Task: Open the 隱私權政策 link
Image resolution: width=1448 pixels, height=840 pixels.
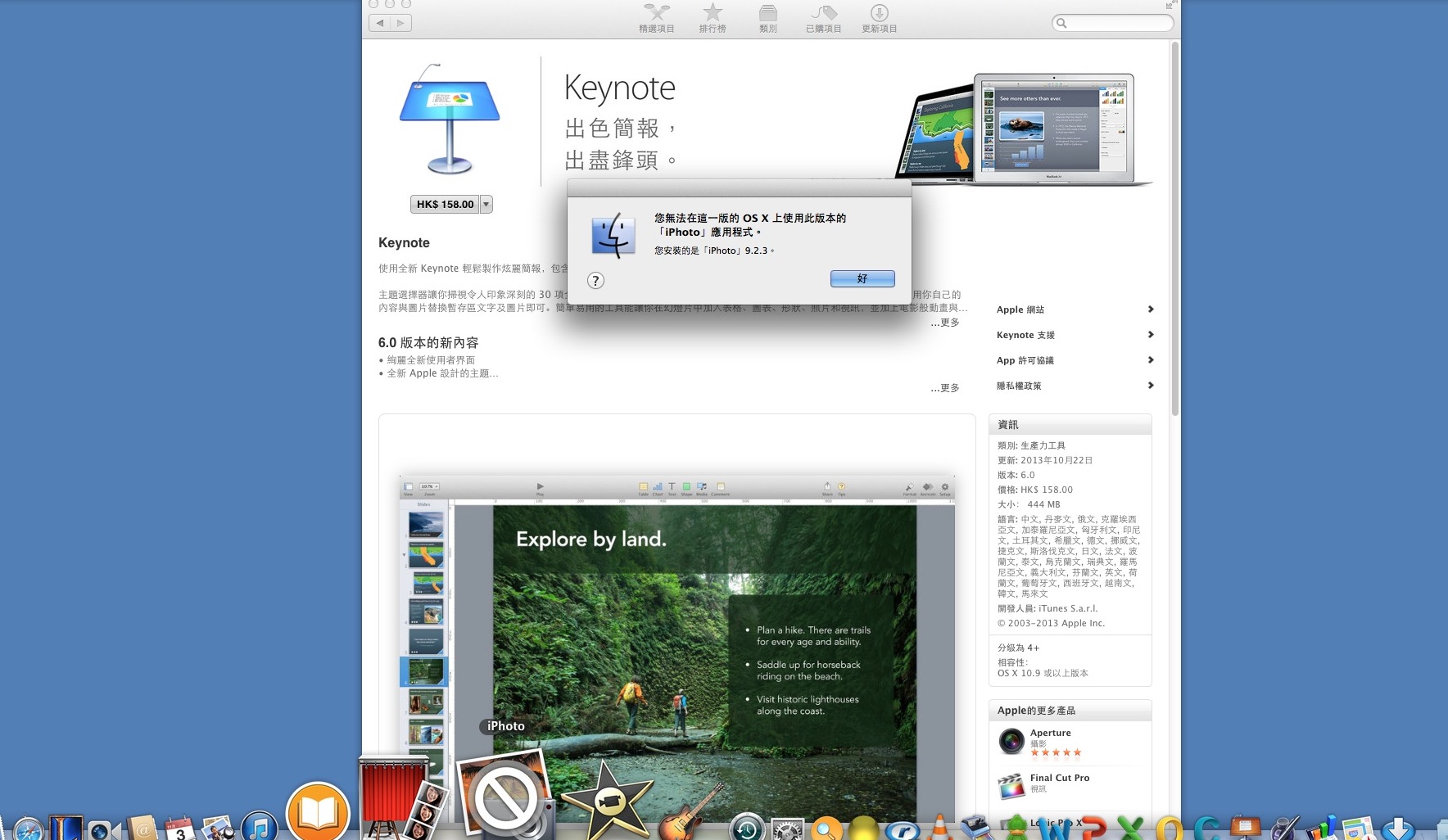Action: [1019, 386]
